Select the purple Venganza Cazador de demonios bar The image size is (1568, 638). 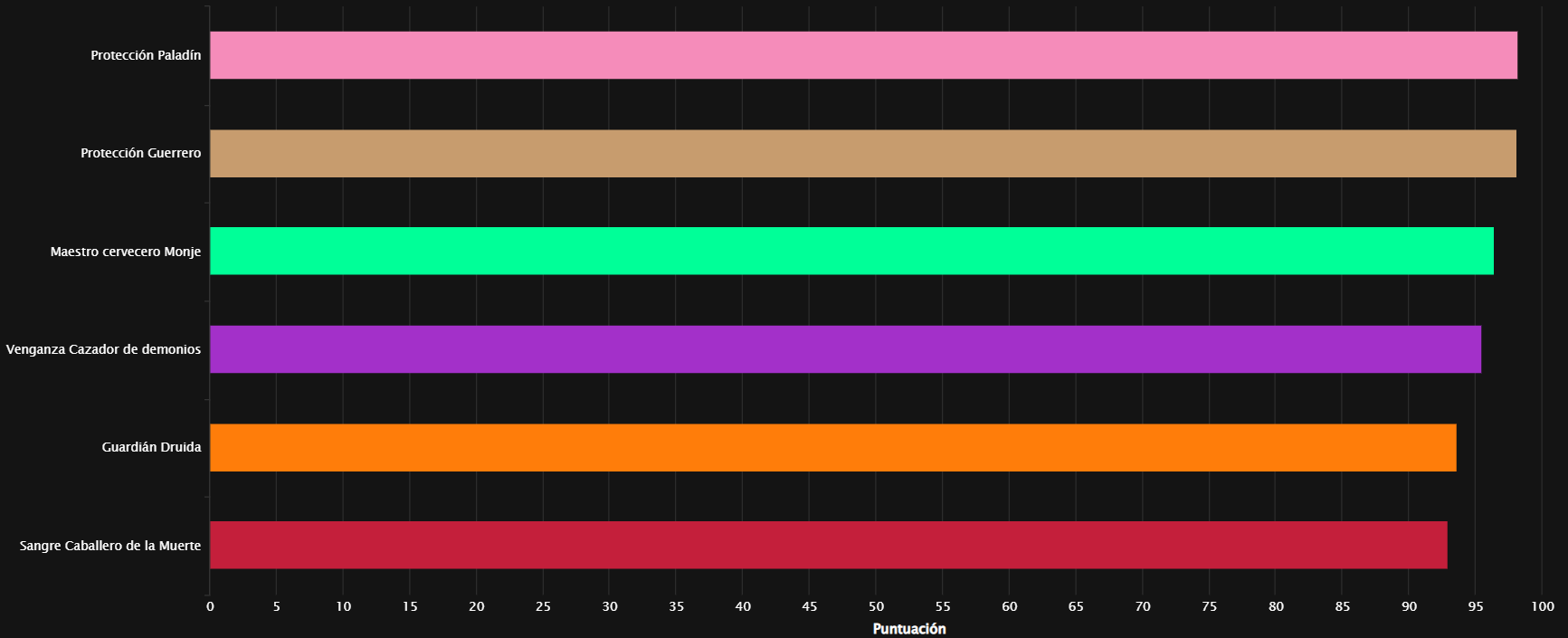[x=845, y=349]
